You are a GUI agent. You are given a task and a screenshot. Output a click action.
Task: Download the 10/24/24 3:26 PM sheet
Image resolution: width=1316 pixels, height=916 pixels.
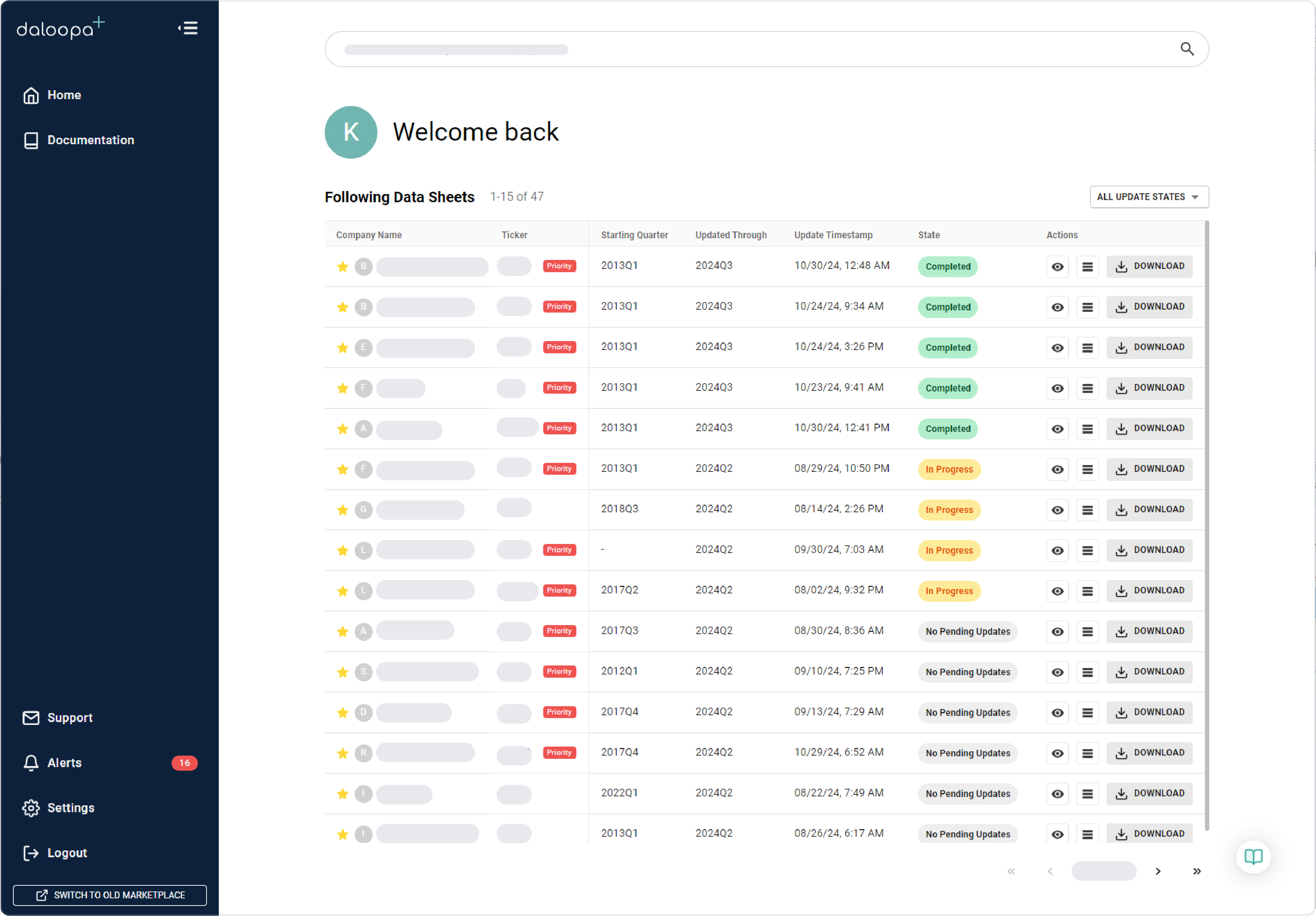click(1149, 348)
